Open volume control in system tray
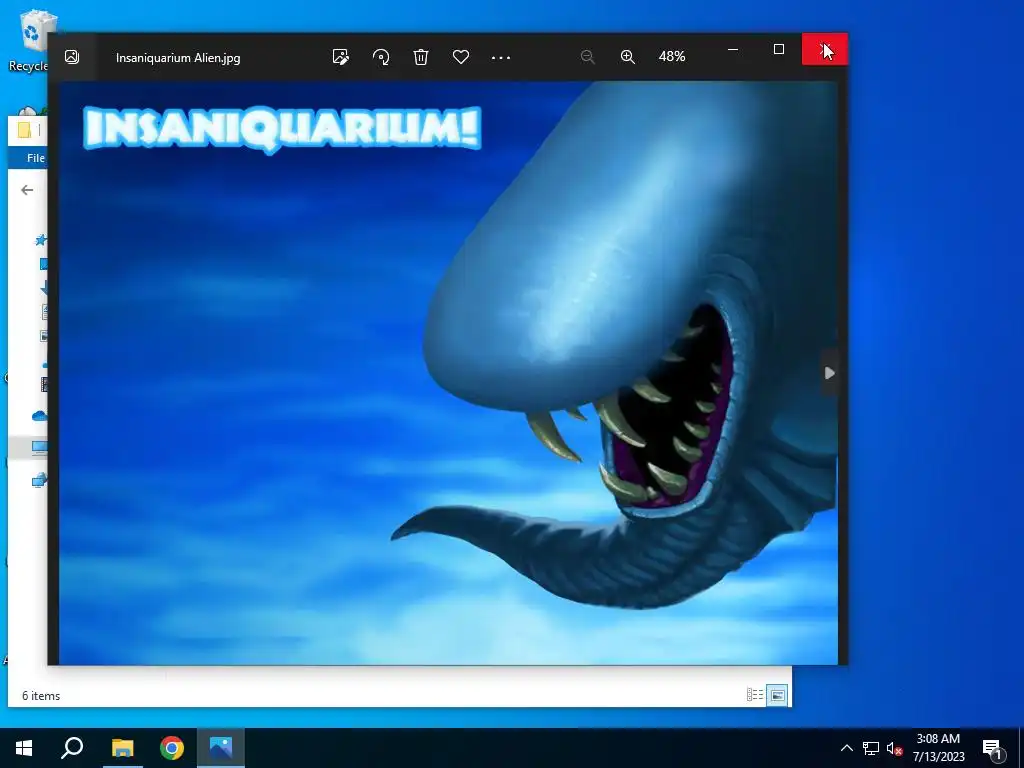 coord(894,748)
